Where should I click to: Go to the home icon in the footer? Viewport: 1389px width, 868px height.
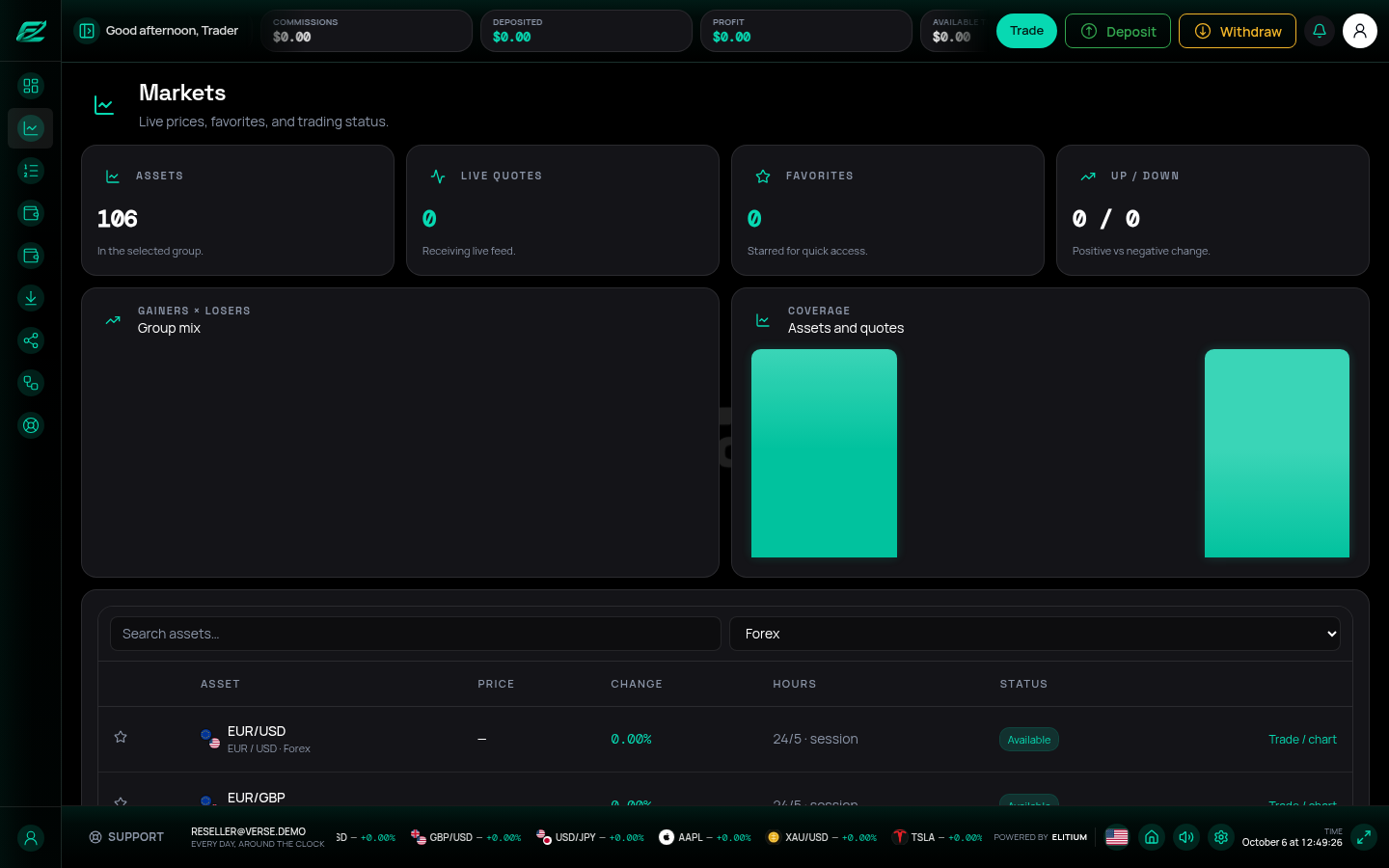pos(1152,837)
